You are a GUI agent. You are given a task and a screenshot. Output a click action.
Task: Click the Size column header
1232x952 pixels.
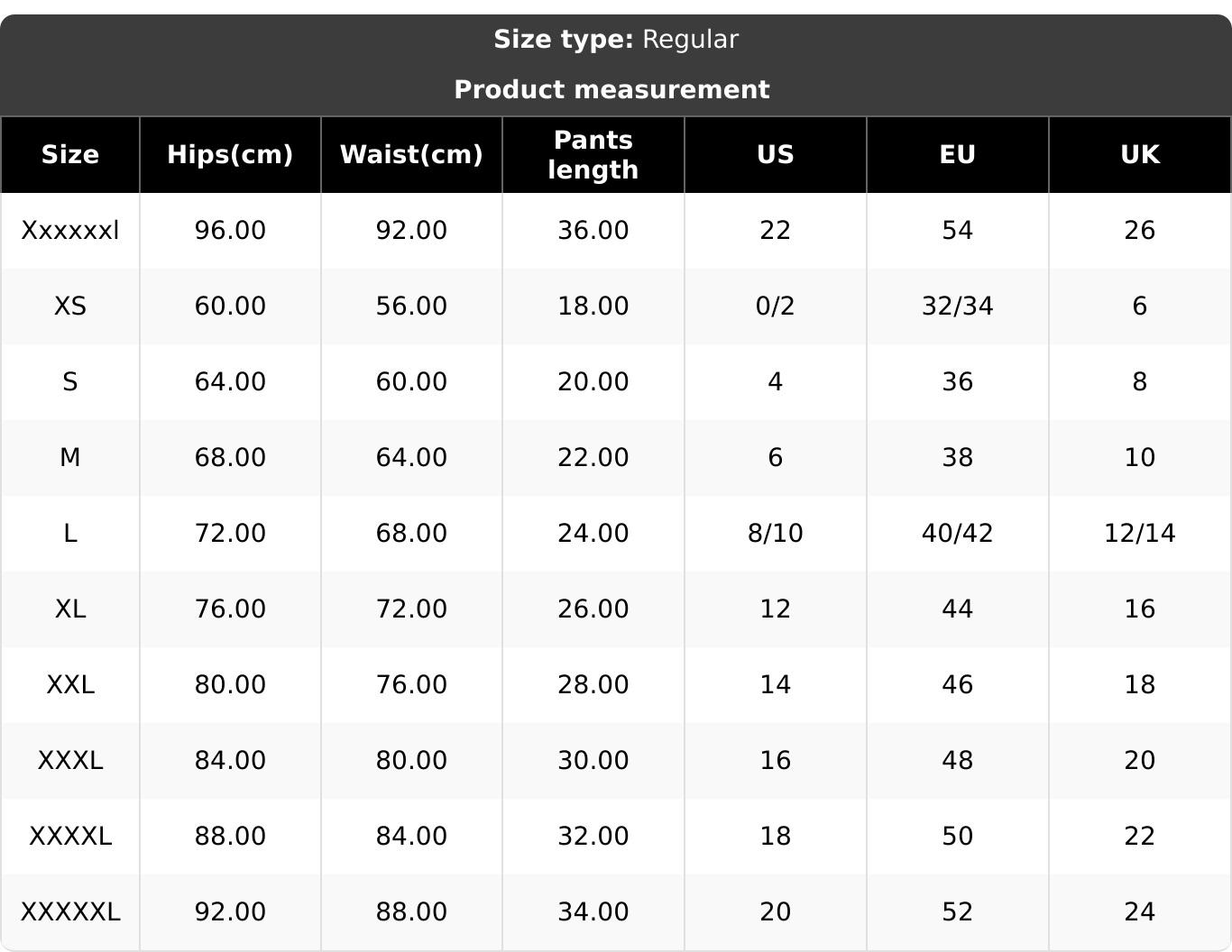[x=70, y=154]
